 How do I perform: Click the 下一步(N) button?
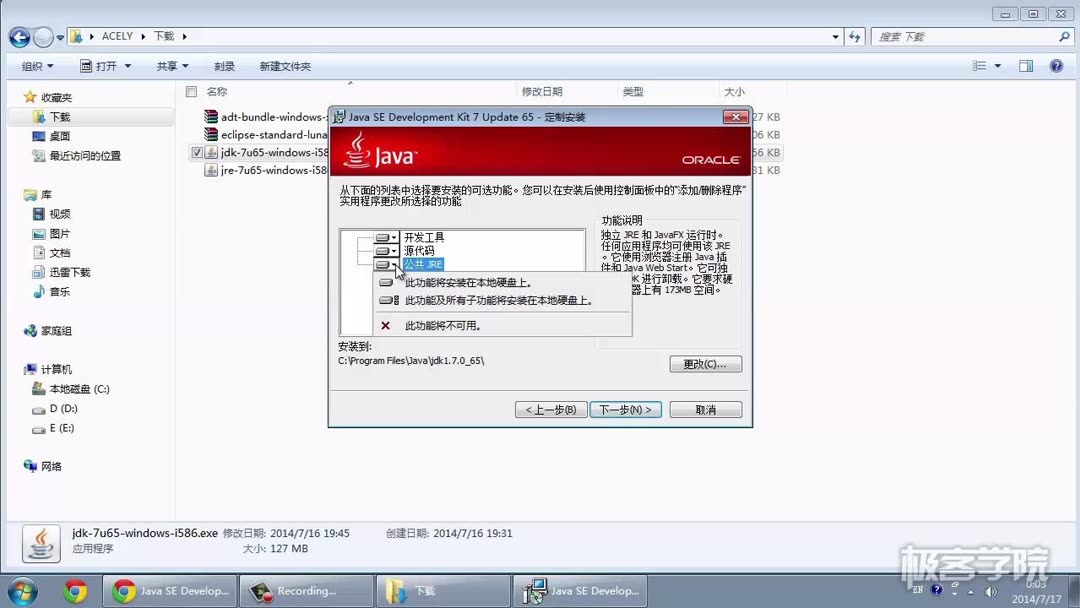[625, 409]
